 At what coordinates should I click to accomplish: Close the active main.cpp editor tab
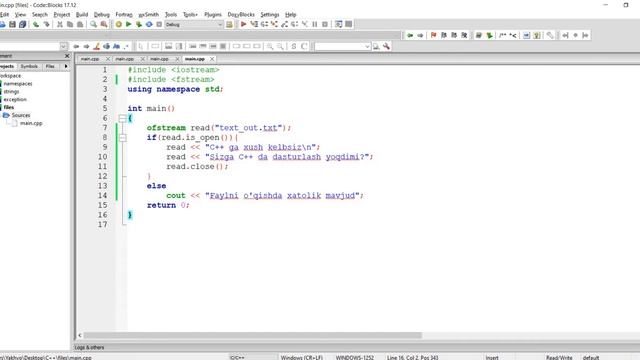click(x=212, y=59)
